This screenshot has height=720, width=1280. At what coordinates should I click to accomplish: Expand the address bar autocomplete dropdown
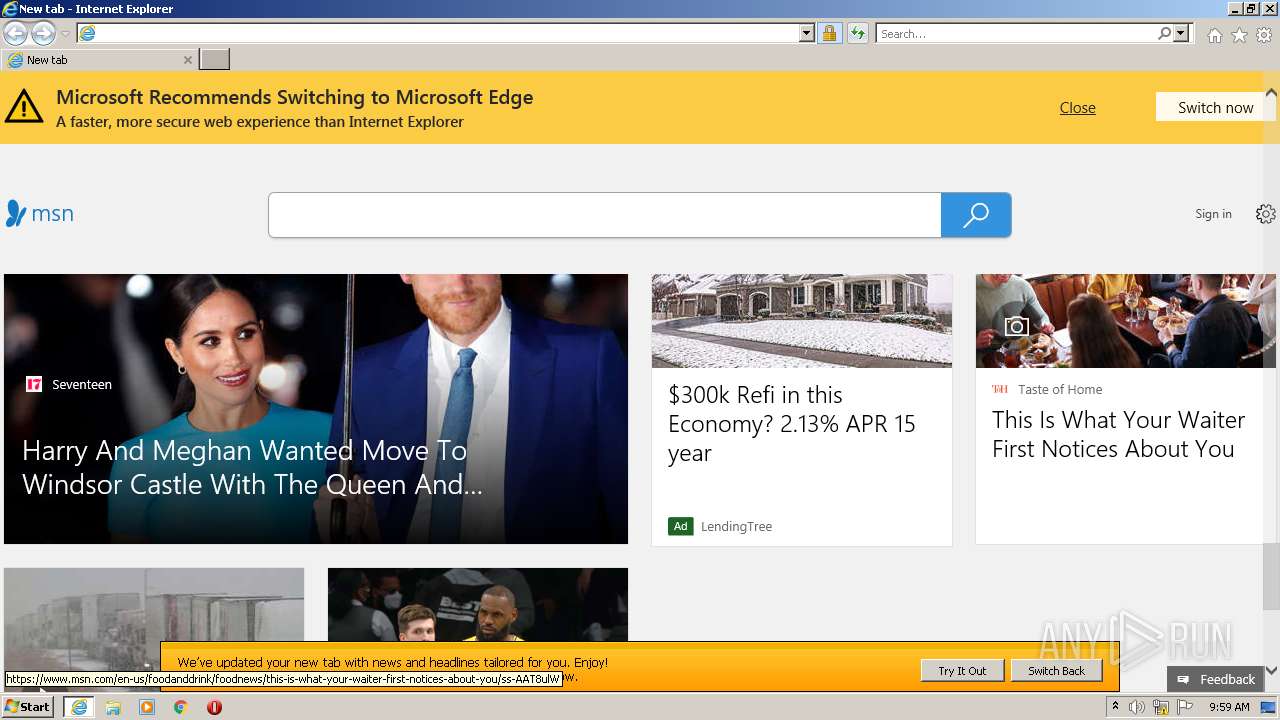pyautogui.click(x=807, y=33)
